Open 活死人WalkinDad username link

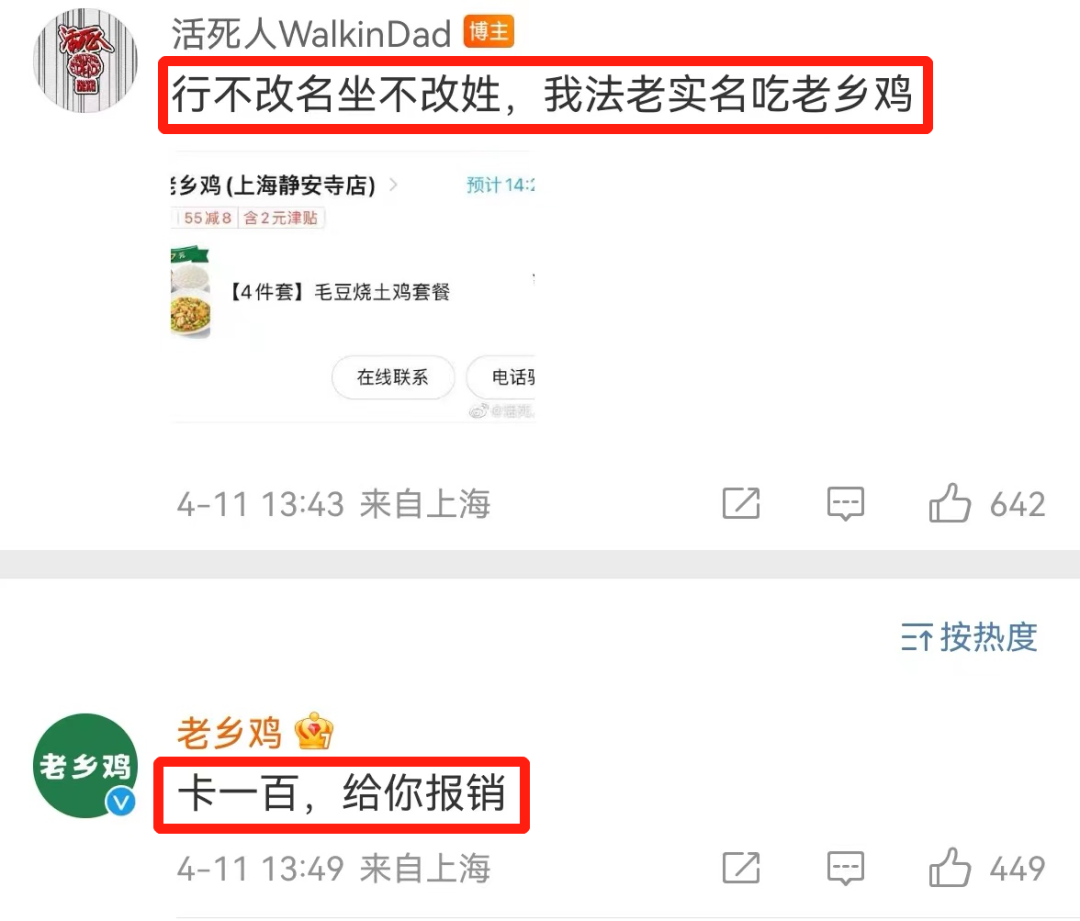click(311, 34)
